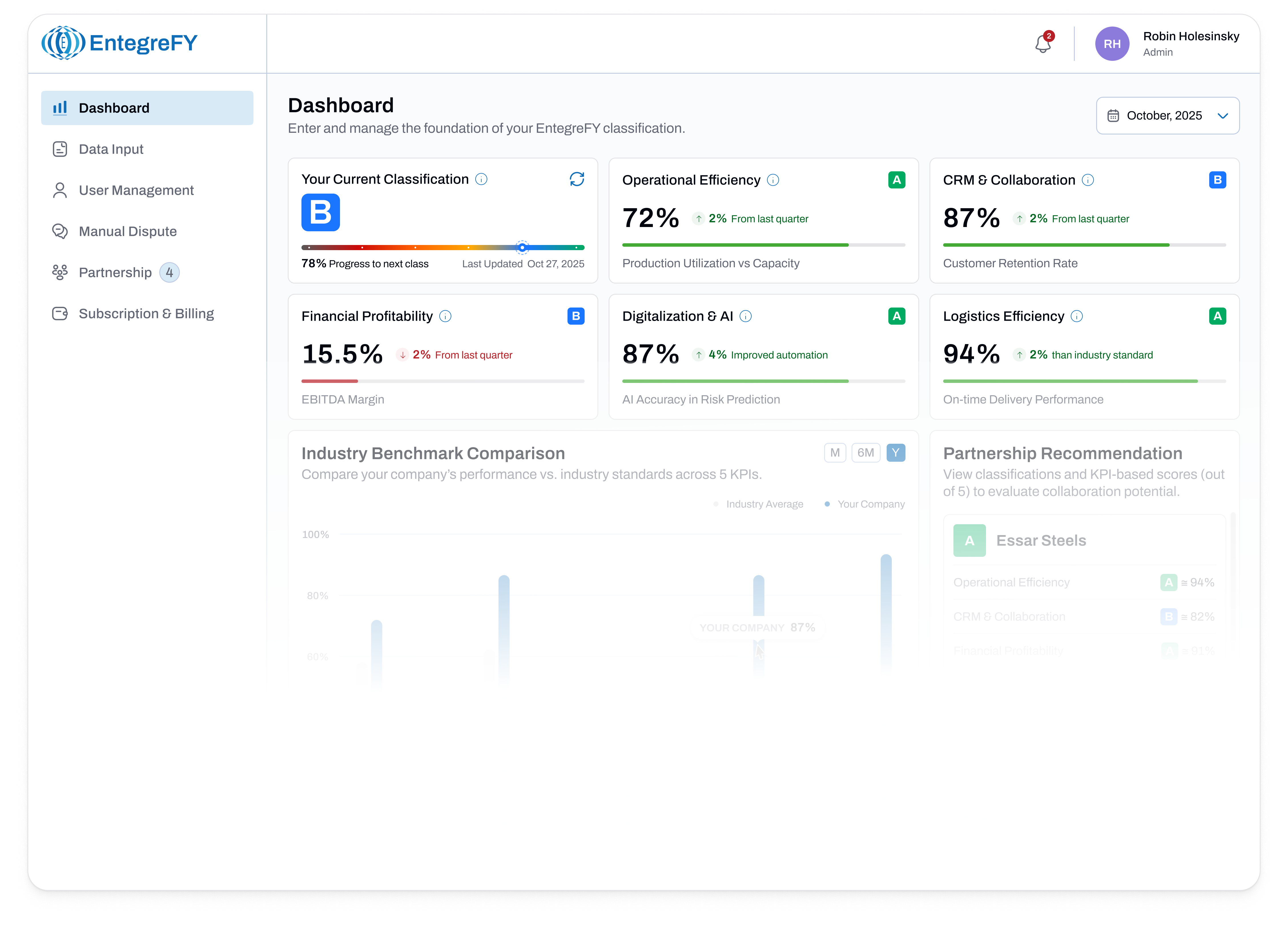Click the Dashboard bar chart icon
Viewport: 1288px width, 932px height.
point(60,108)
